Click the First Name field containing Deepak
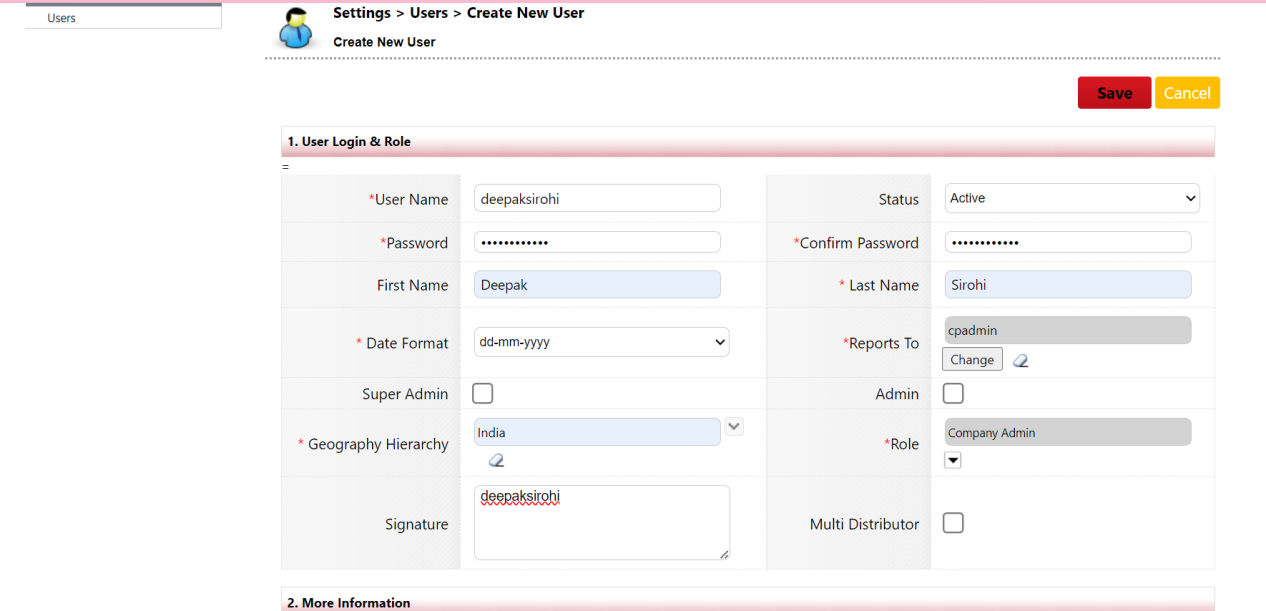Screen dimensions: 1266x611 [597, 285]
